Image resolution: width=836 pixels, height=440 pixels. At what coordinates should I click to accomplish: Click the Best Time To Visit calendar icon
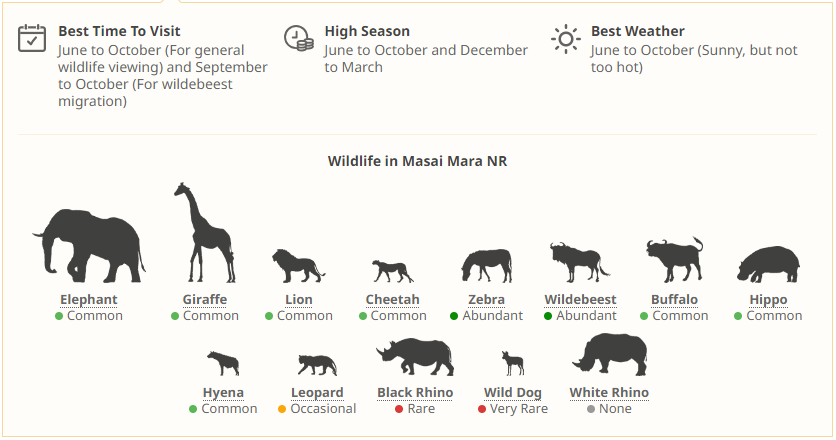pyautogui.click(x=33, y=38)
